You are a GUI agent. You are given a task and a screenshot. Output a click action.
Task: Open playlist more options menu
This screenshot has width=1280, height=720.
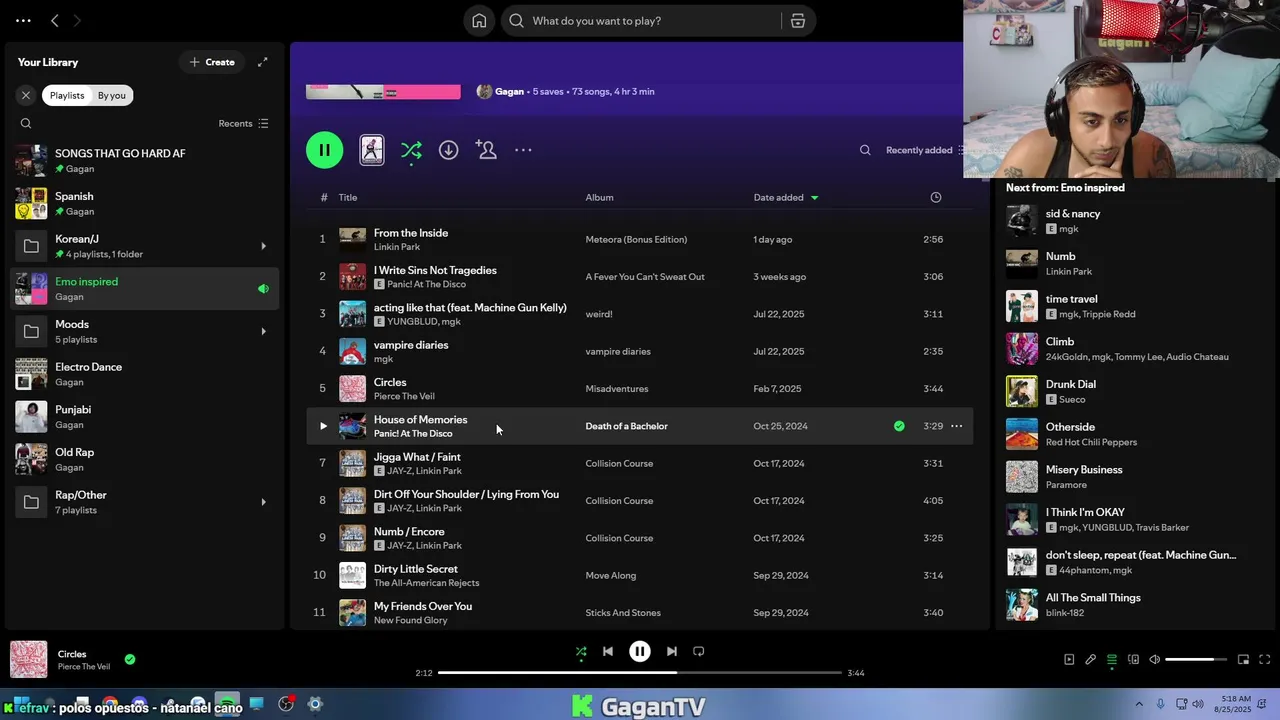[523, 150]
